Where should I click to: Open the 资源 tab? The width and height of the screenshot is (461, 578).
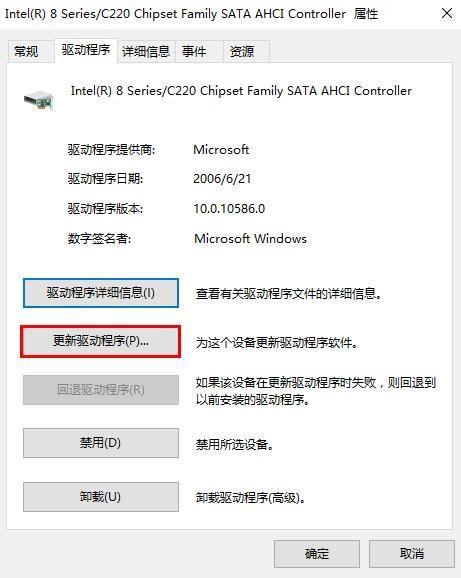242,51
